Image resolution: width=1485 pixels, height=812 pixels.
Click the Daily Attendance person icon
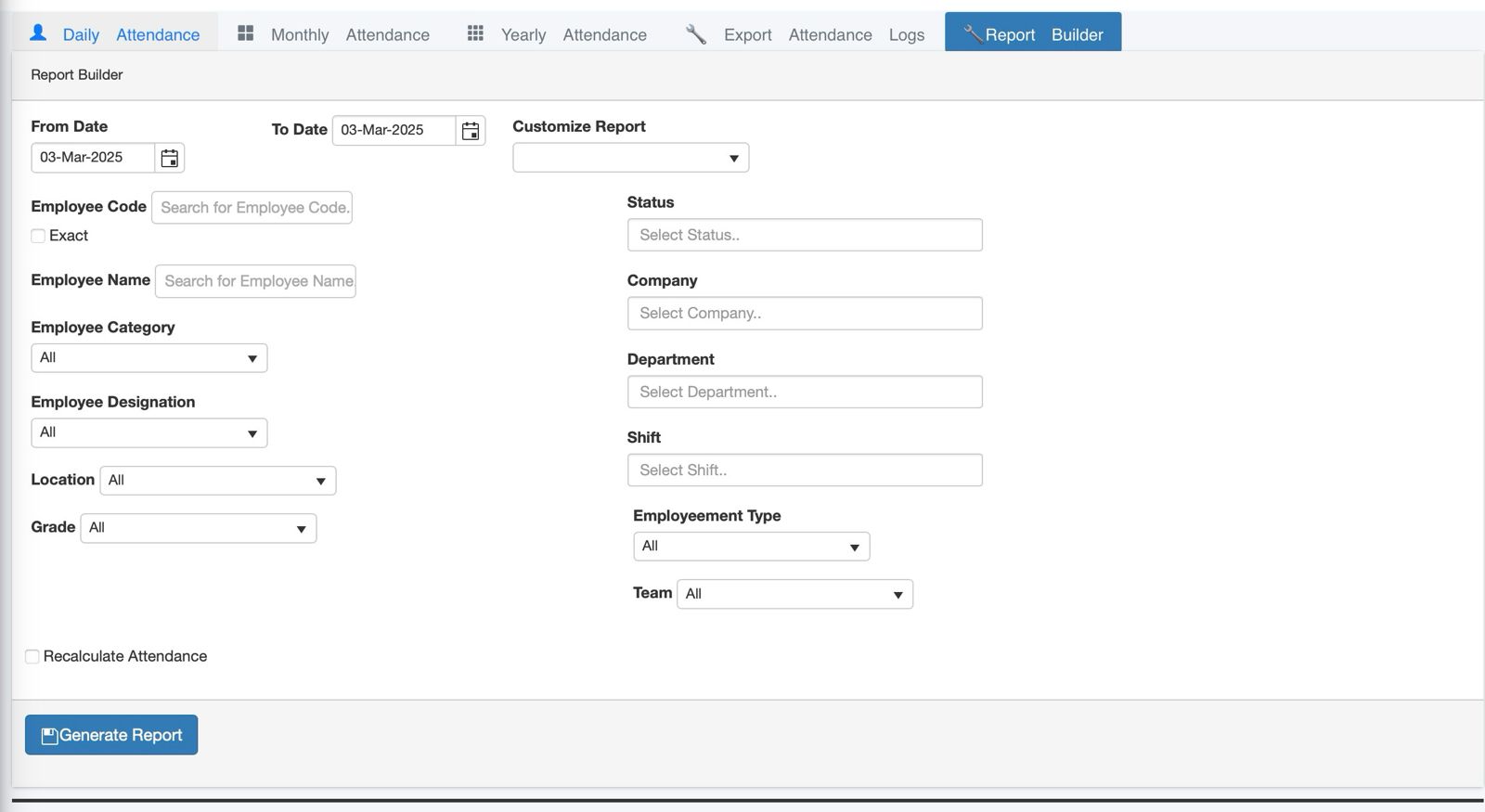(x=38, y=33)
